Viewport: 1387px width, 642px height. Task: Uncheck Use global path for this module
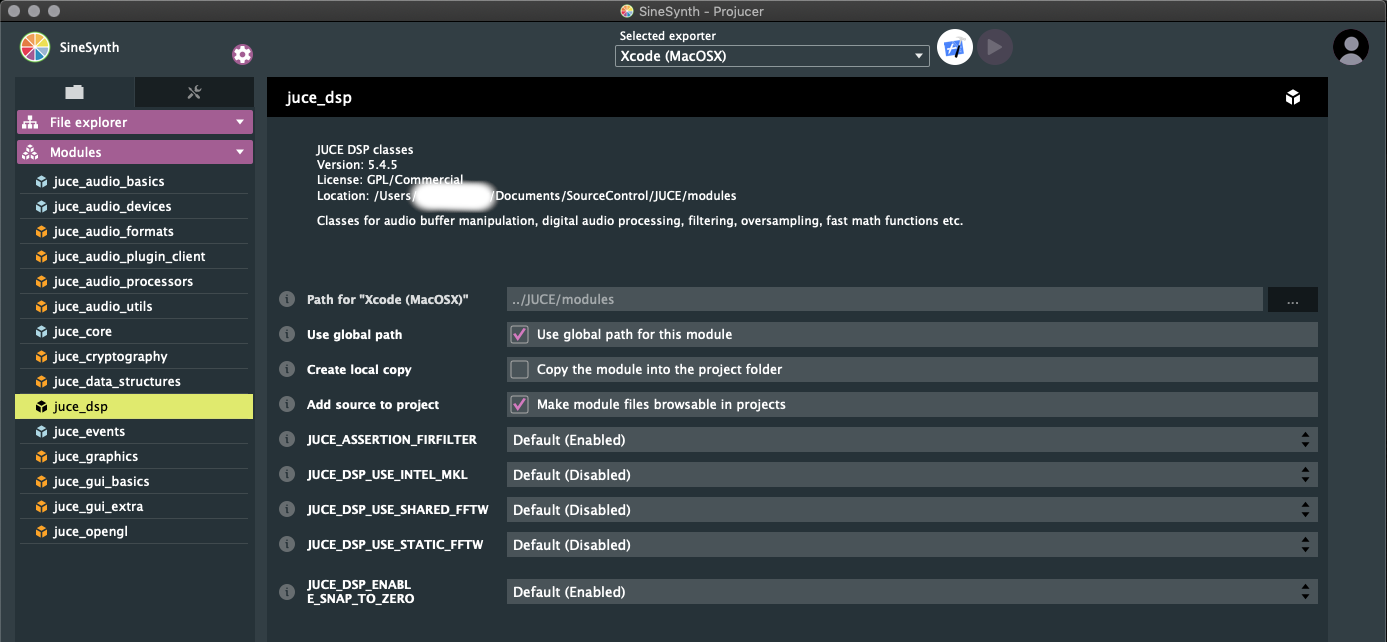coord(519,334)
